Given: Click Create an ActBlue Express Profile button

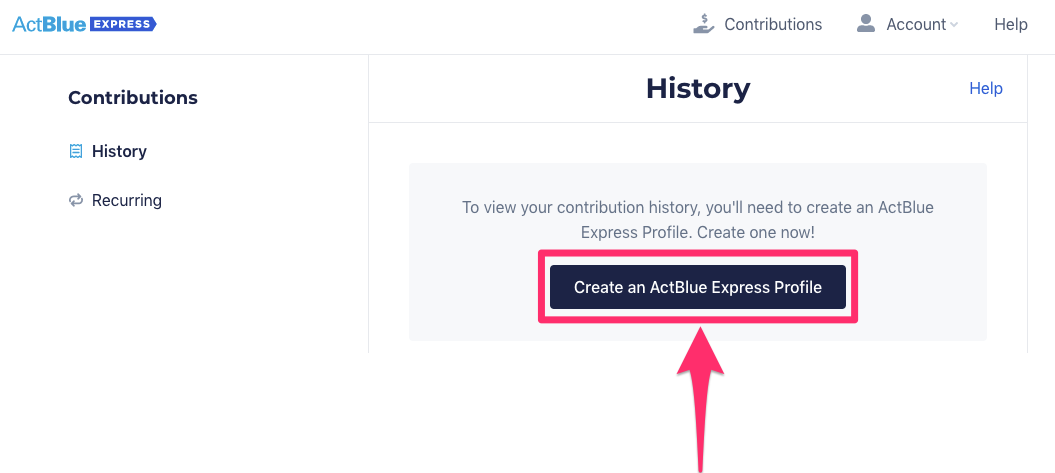Looking at the screenshot, I should pyautogui.click(x=698, y=287).
